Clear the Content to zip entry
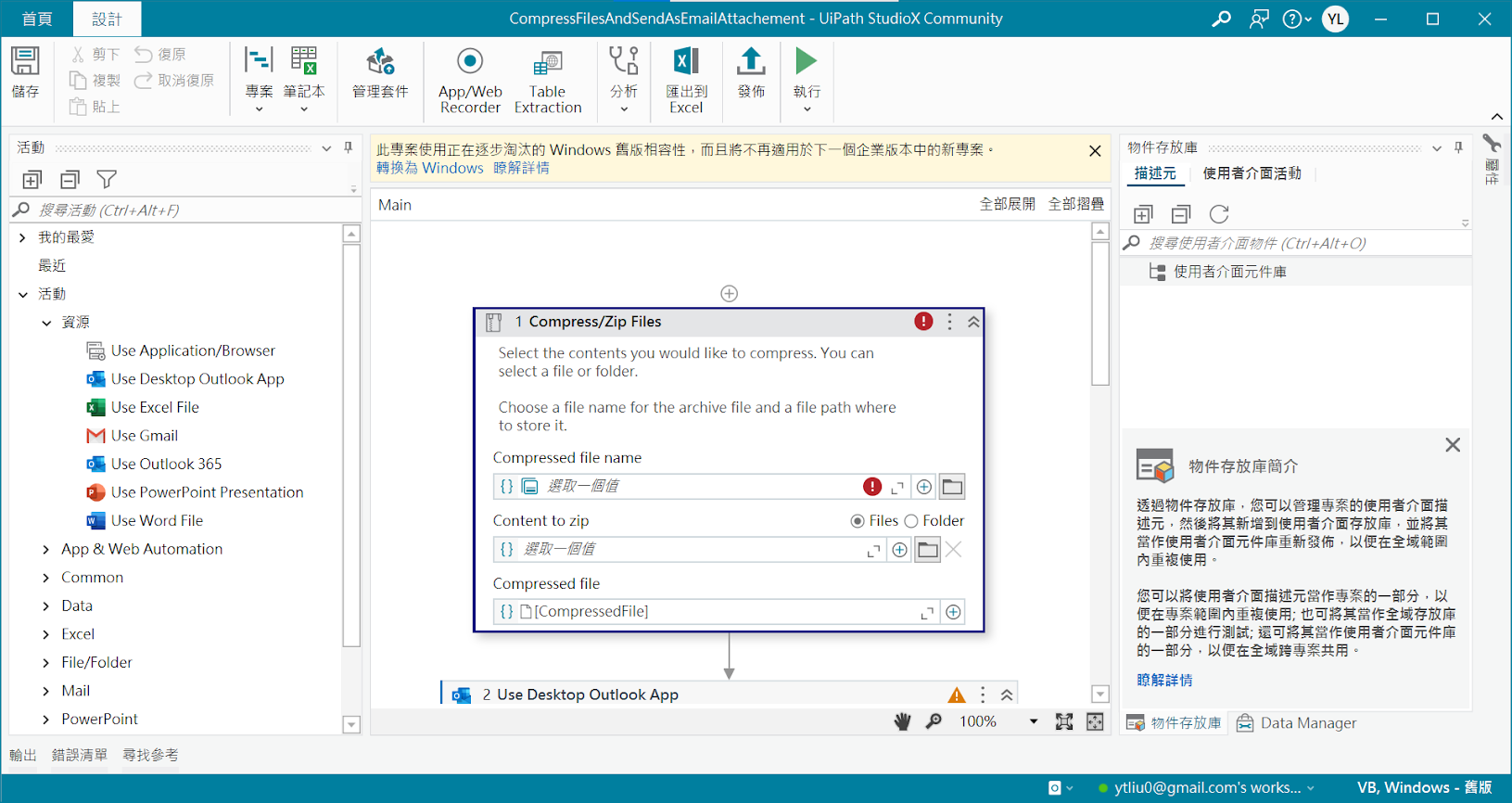 pyautogui.click(x=953, y=550)
